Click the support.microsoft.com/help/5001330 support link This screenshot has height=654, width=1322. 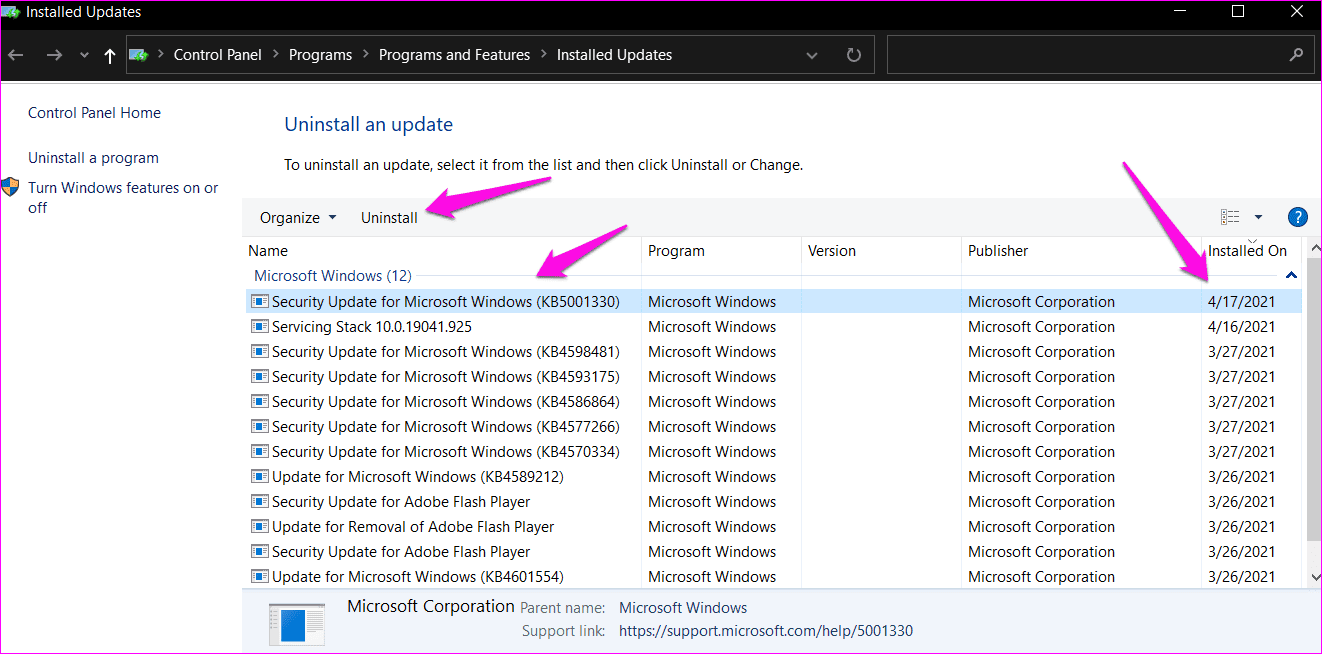766,631
